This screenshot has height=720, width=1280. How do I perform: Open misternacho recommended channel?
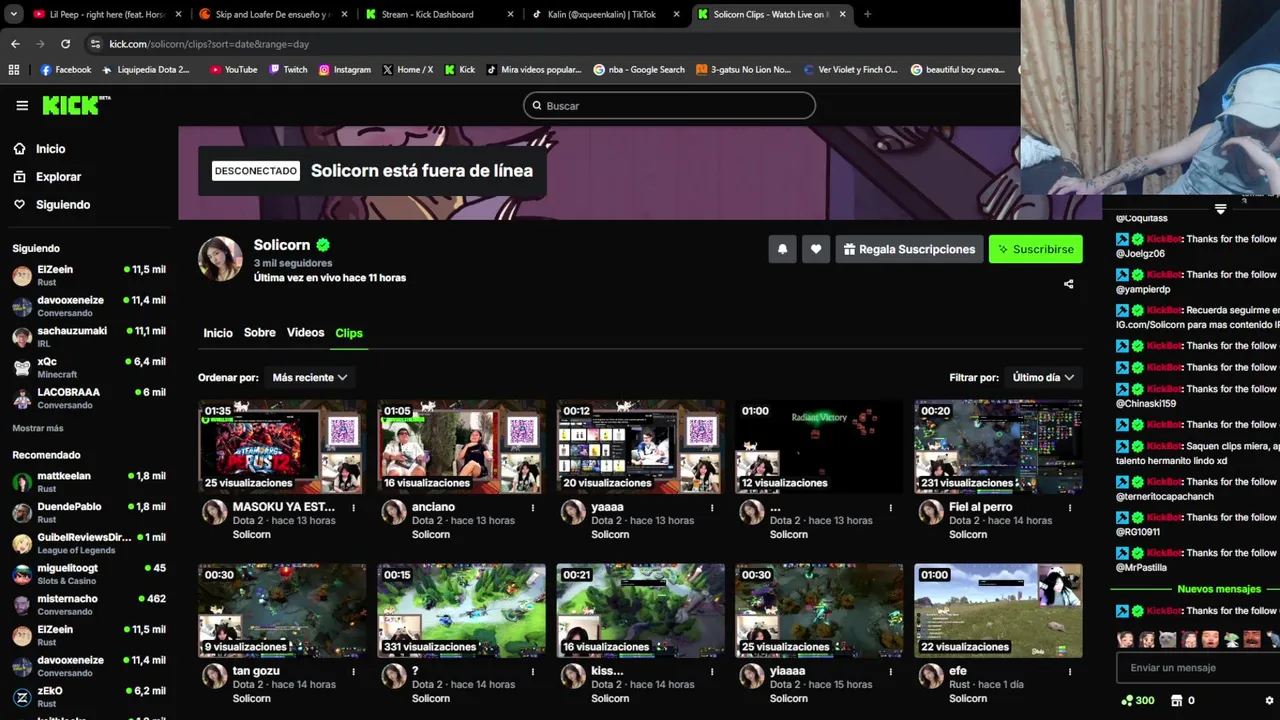(x=88, y=605)
